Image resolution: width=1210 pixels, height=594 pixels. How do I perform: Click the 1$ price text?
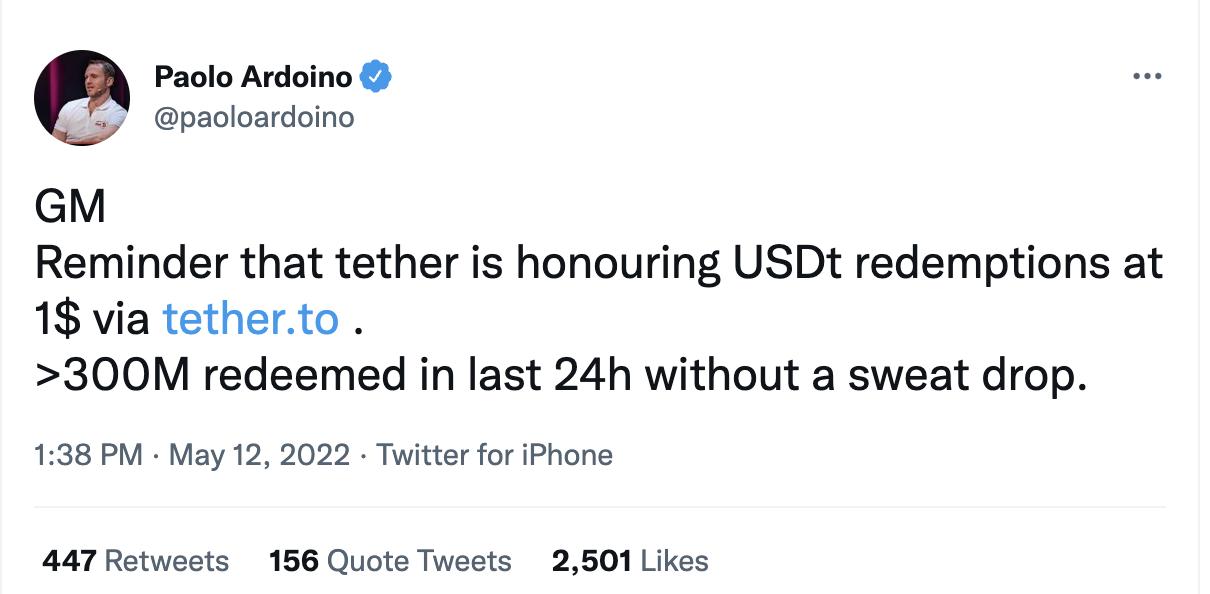tap(62, 319)
